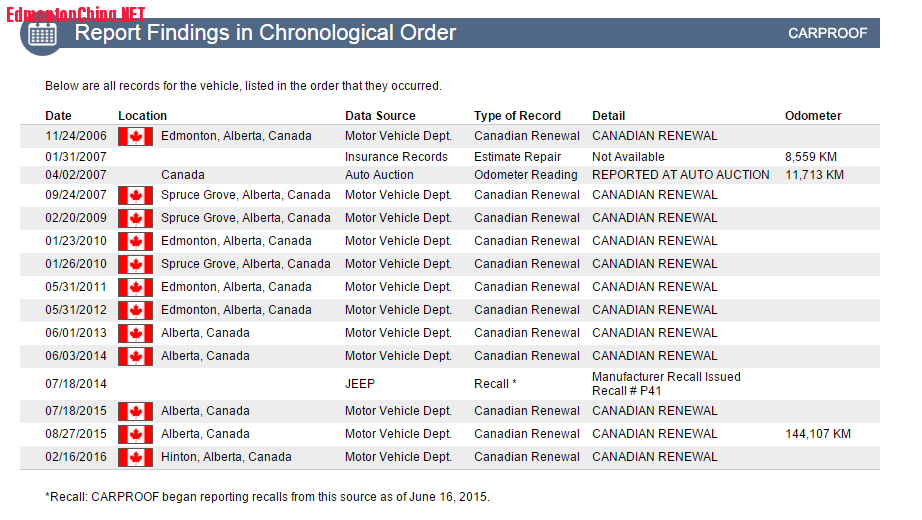The width and height of the screenshot is (922, 520).
Task: Click the REPORTED AT AUCTION detail
Action: click(x=680, y=175)
